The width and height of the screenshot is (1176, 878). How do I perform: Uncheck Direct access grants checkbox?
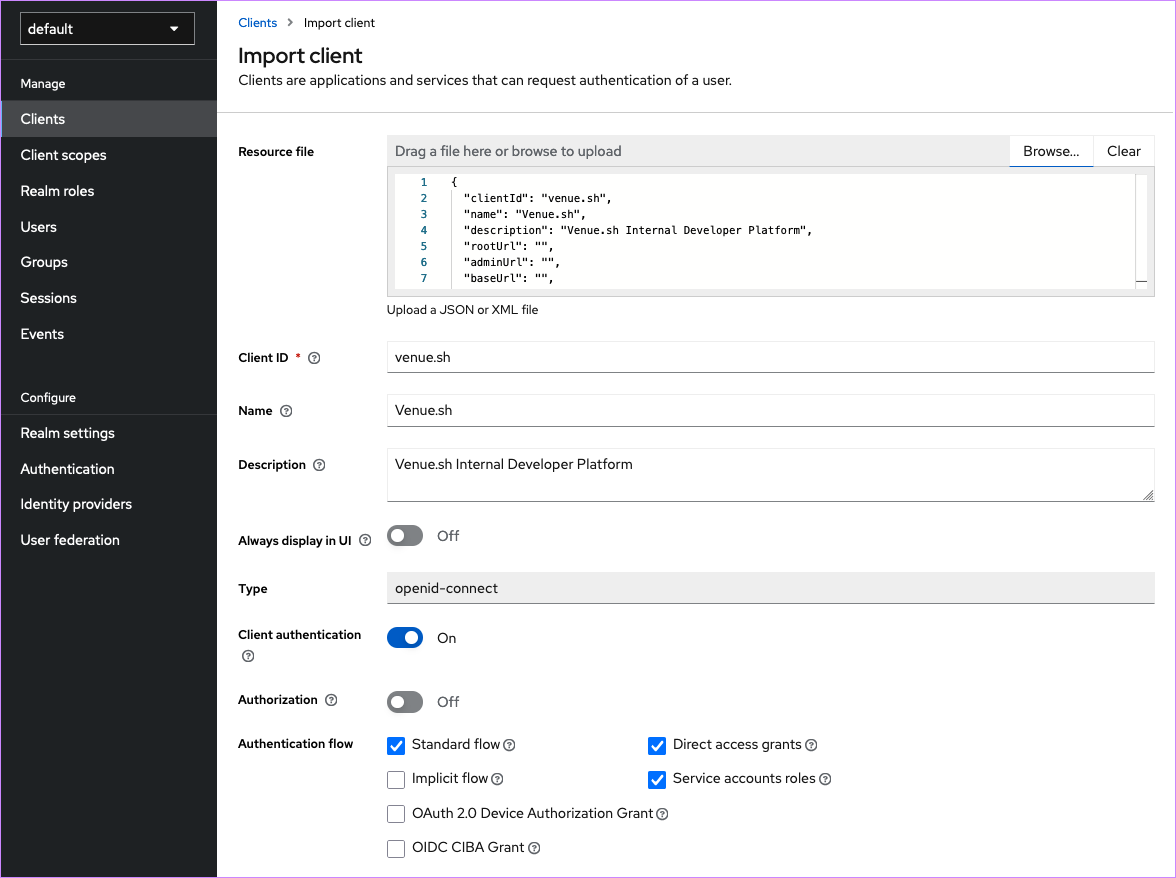(657, 745)
